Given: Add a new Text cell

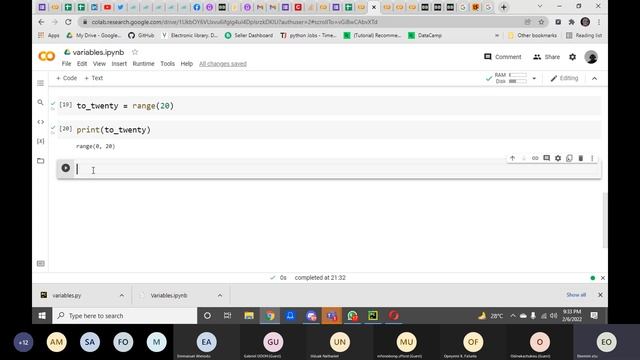Looking at the screenshot, I should point(93,78).
